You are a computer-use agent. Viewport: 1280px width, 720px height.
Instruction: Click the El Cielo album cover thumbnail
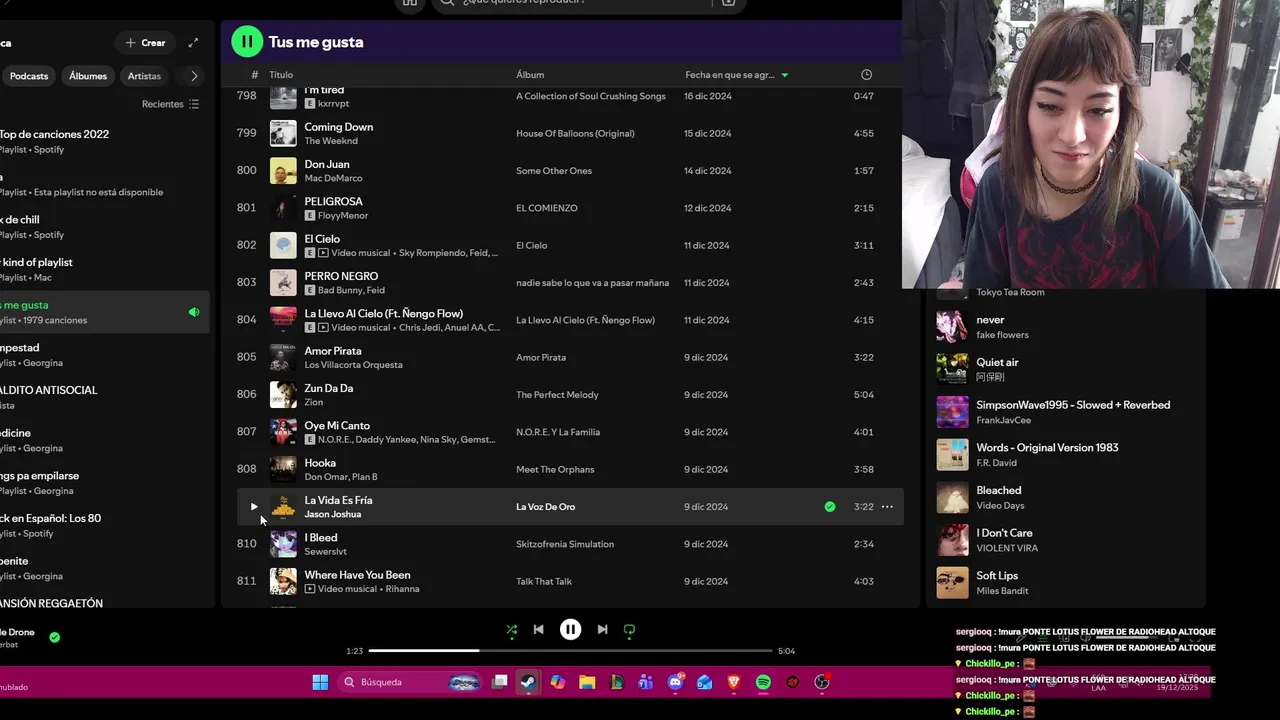tap(283, 246)
